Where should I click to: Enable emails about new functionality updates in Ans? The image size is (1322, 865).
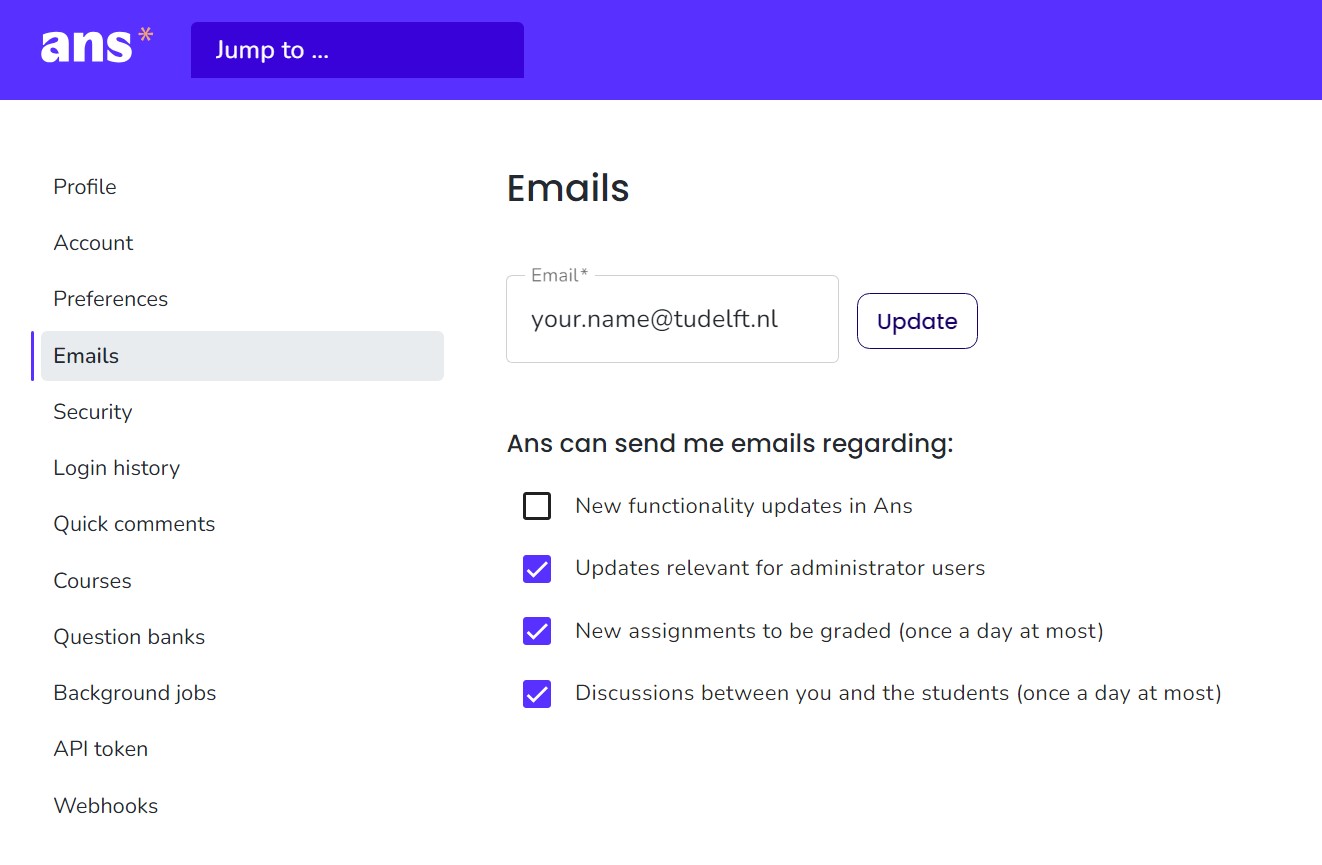(x=537, y=506)
